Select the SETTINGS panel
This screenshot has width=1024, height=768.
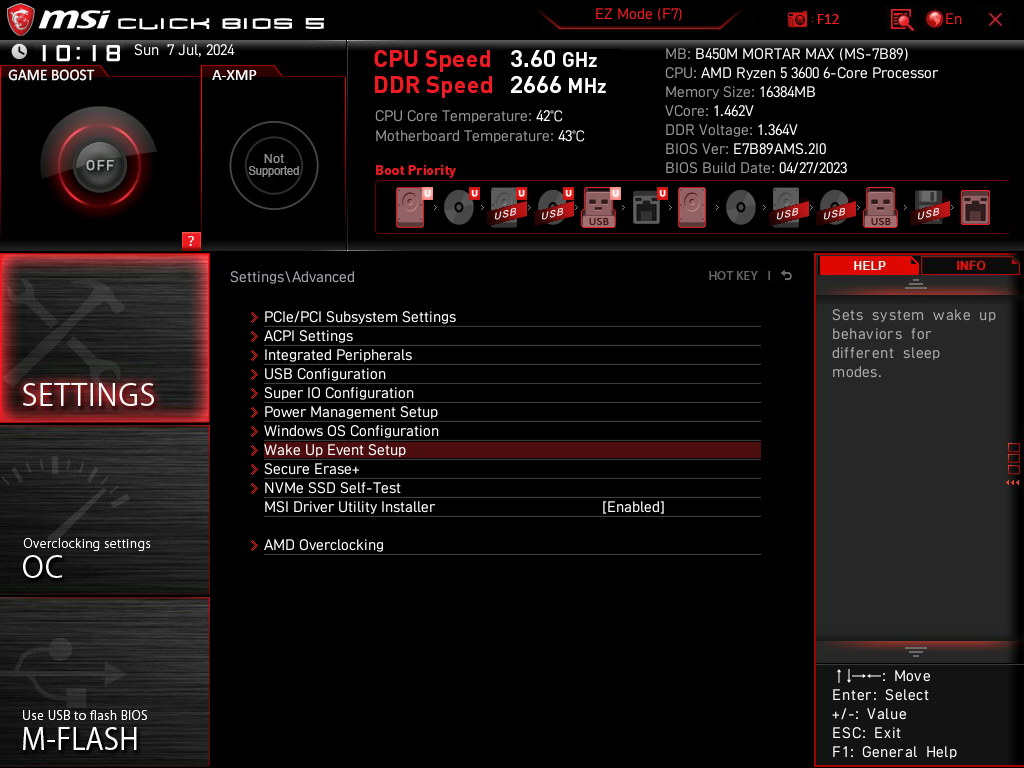tap(104, 338)
